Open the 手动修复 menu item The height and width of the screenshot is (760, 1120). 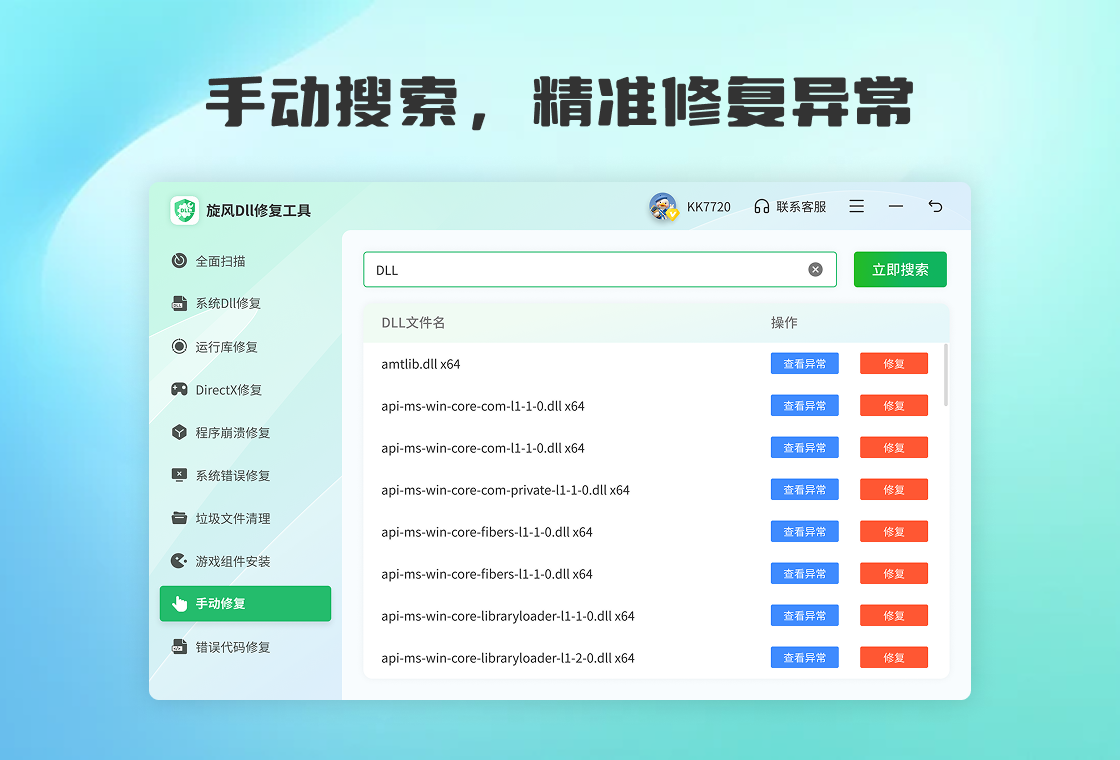coord(245,604)
